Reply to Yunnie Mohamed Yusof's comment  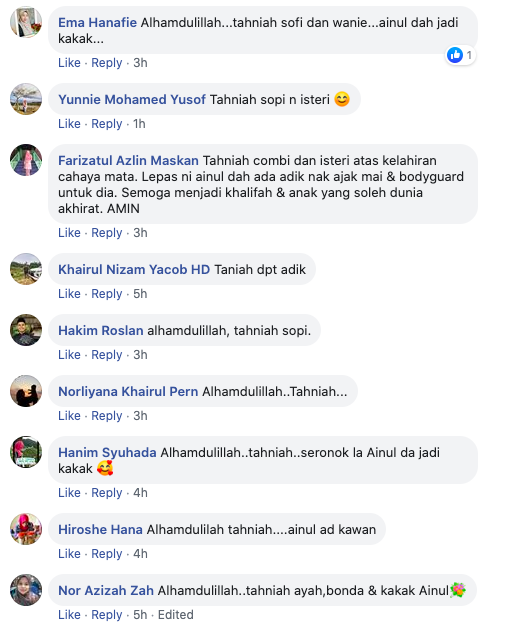pos(107,124)
